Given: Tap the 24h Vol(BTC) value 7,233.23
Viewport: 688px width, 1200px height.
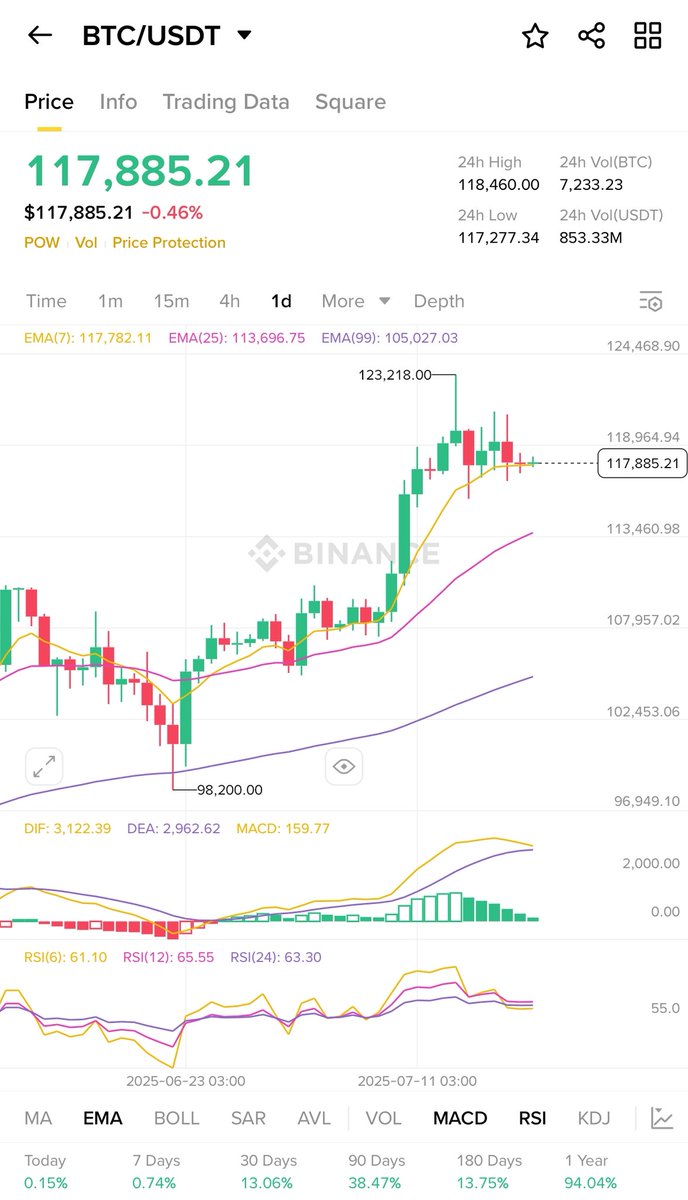Looking at the screenshot, I should (x=591, y=185).
